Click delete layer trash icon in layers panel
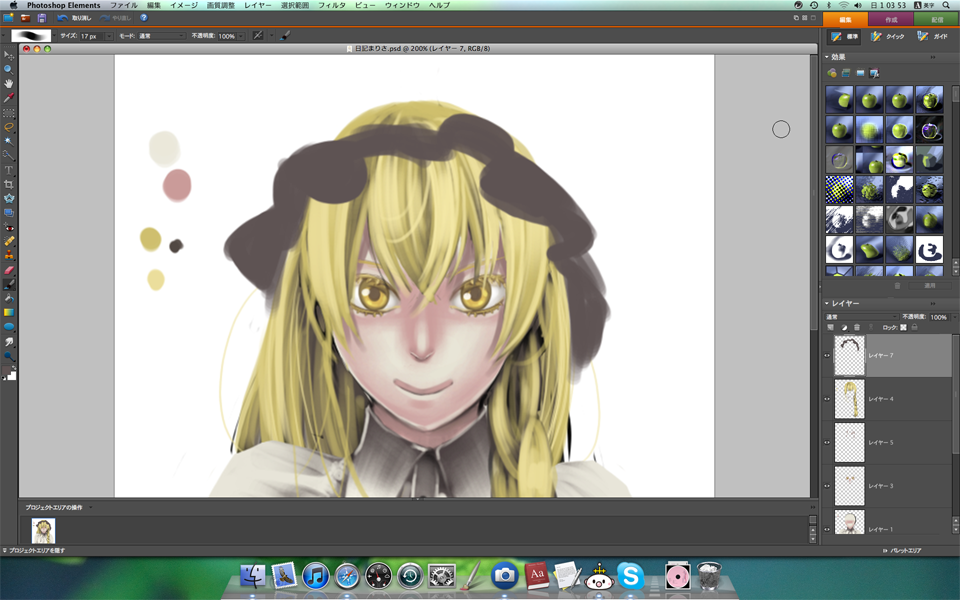This screenshot has height=600, width=960. [857, 328]
